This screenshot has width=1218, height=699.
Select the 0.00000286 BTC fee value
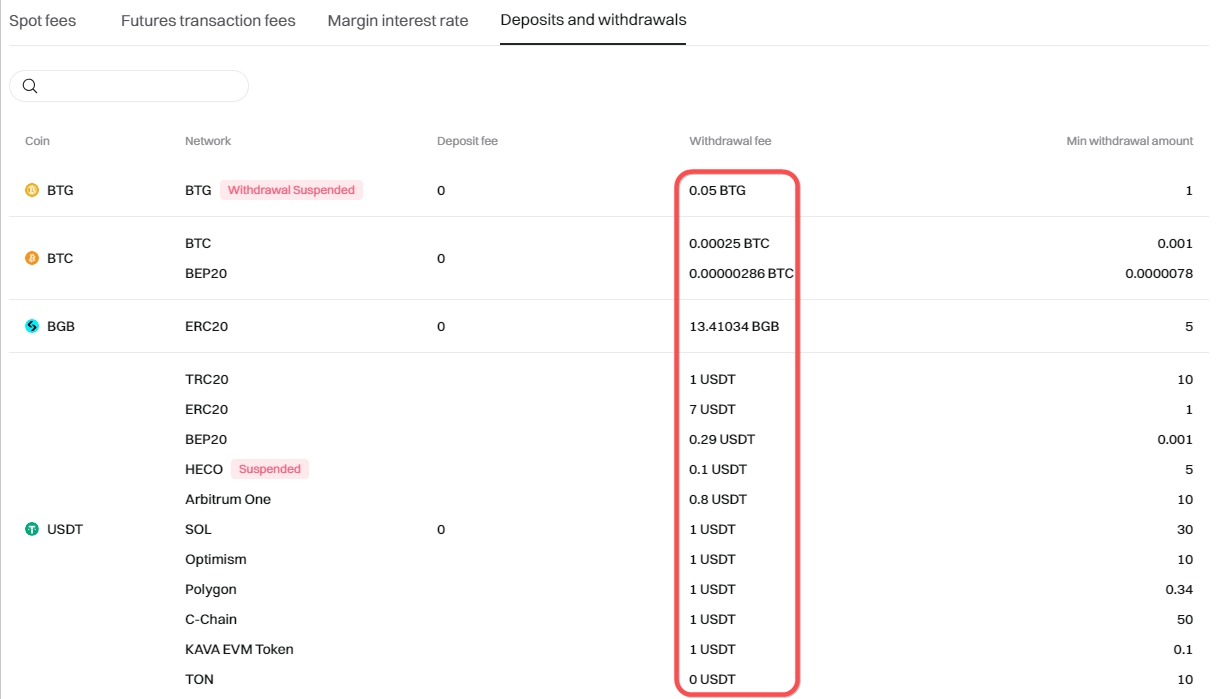tap(741, 273)
